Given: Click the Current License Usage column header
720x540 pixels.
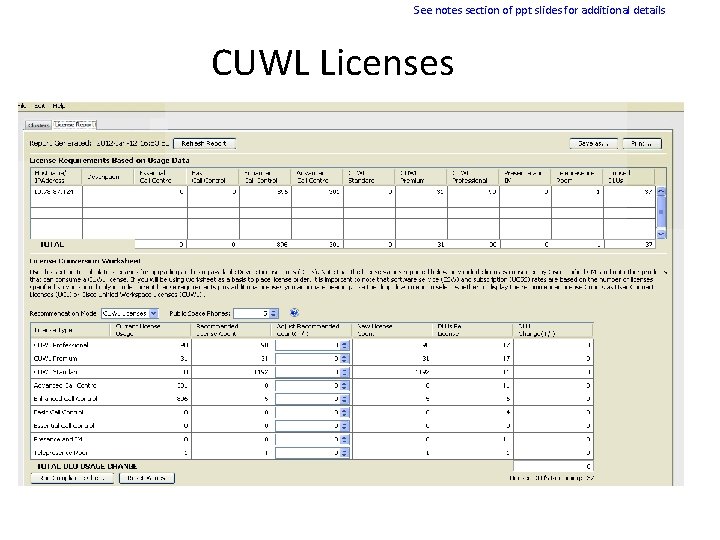Looking at the screenshot, I should click(150, 330).
